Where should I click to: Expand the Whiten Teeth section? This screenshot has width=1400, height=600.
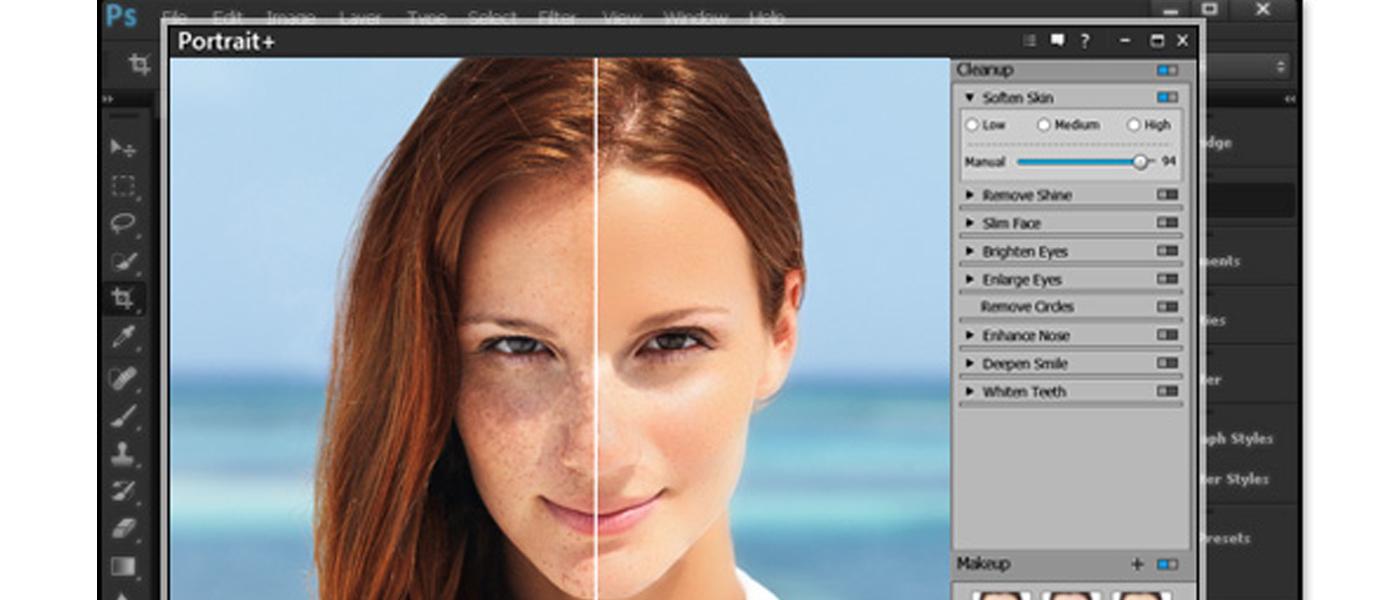point(969,391)
